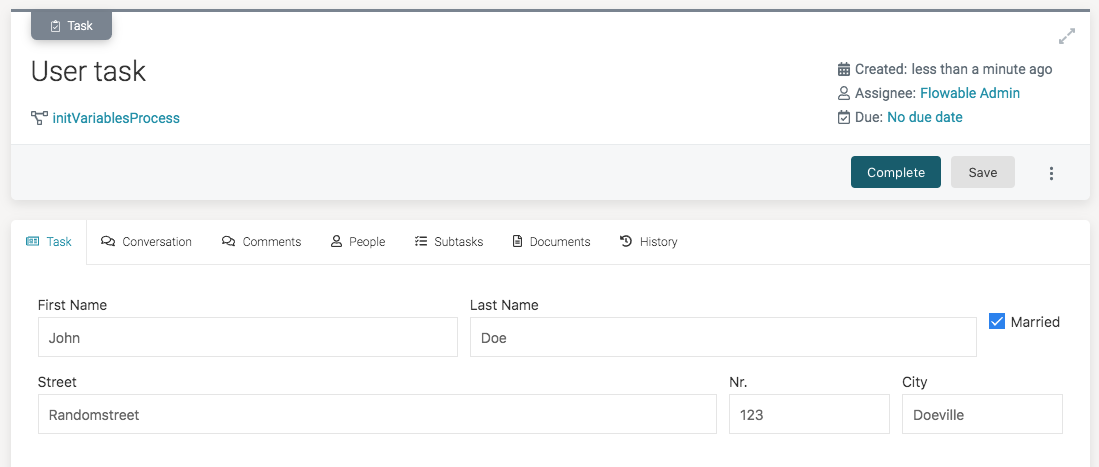
Task: Open the Conversation tab
Action: tap(146, 242)
